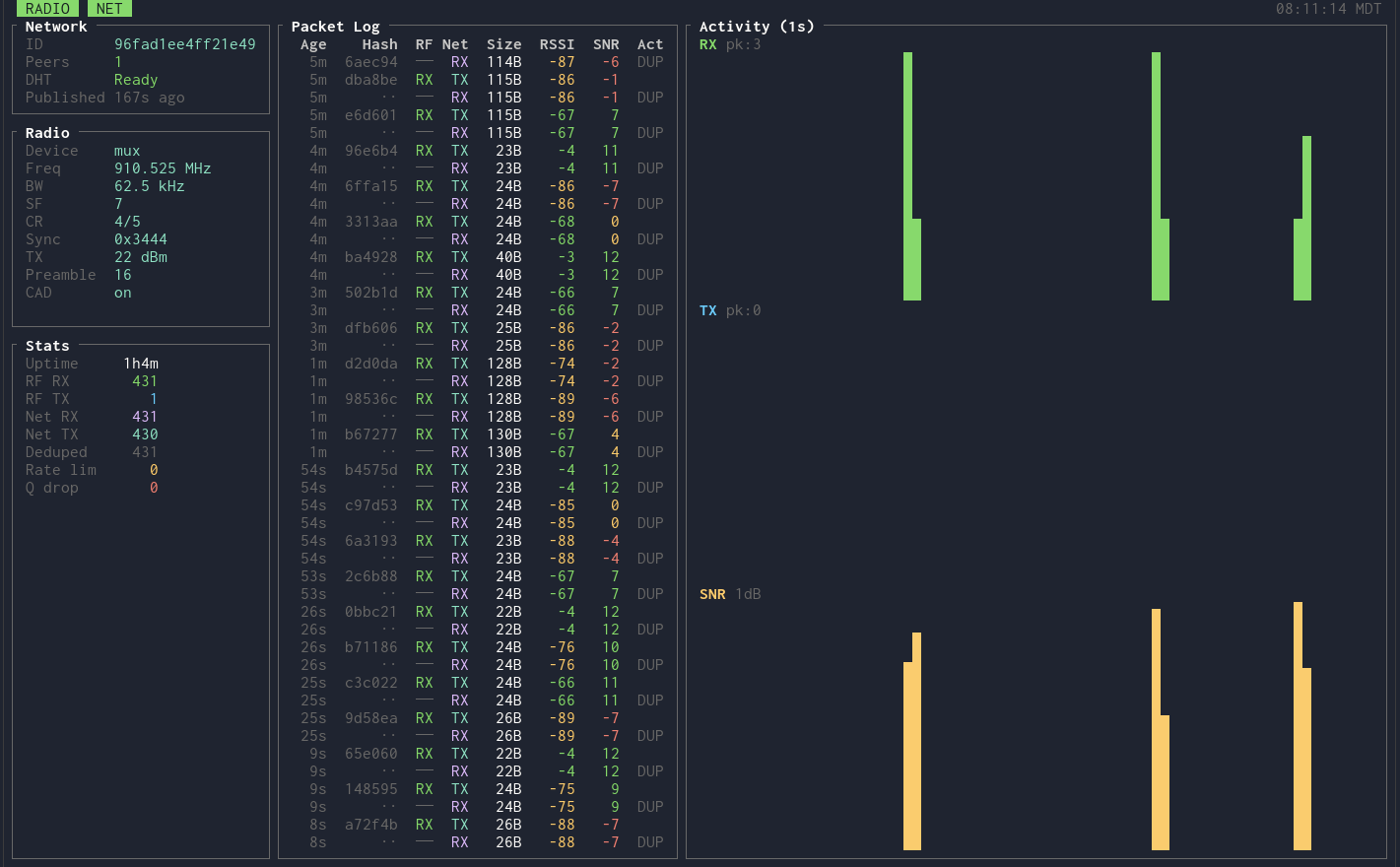Select packet hash a72f4b
The width and height of the screenshot is (1400, 867).
point(371,825)
